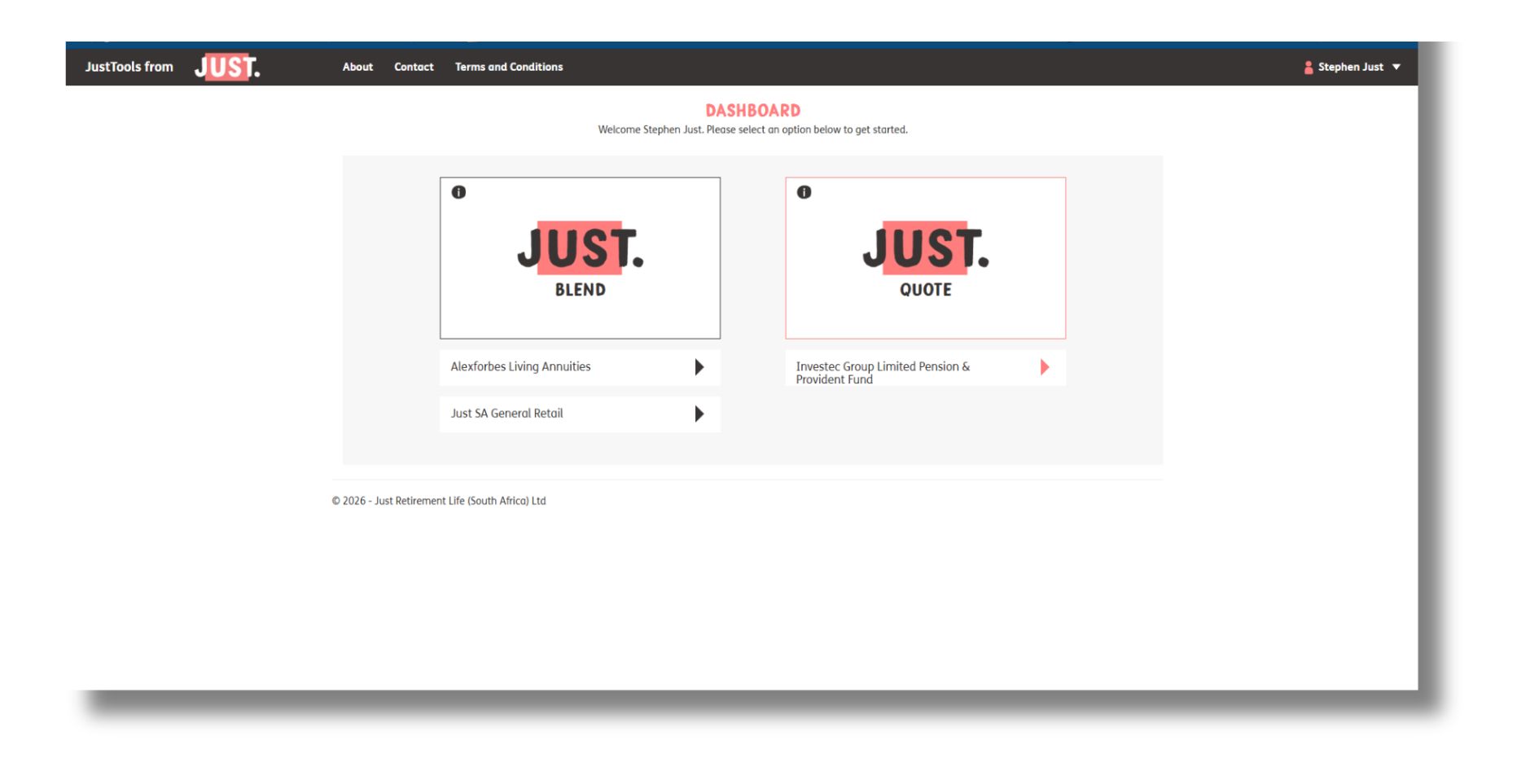Open the Contact menu item
Viewport: 1530px width, 784px height.
414,67
